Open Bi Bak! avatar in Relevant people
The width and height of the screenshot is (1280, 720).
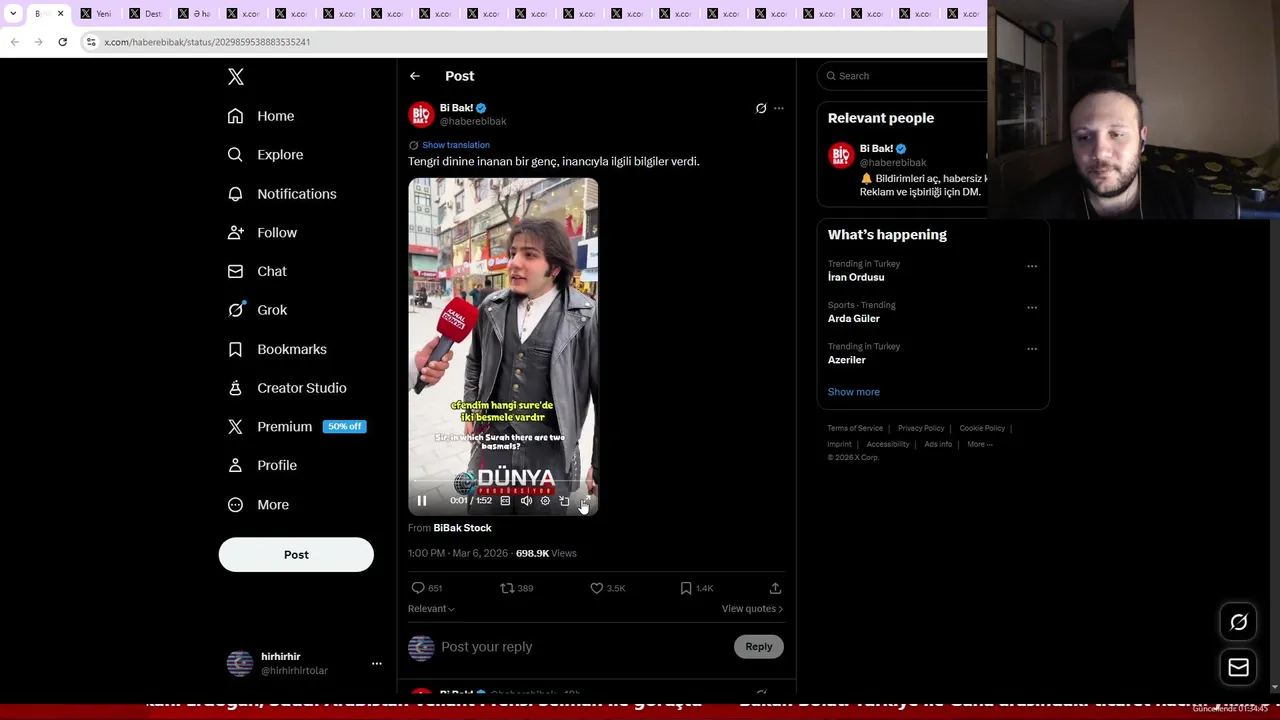(x=841, y=155)
